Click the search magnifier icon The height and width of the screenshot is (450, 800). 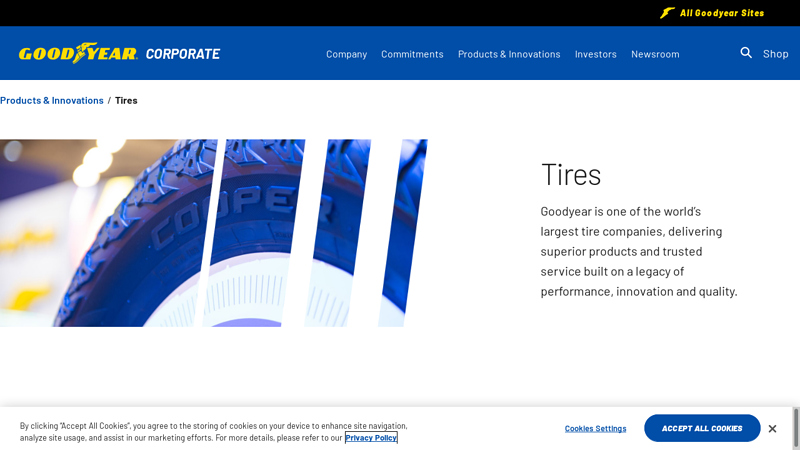point(746,53)
